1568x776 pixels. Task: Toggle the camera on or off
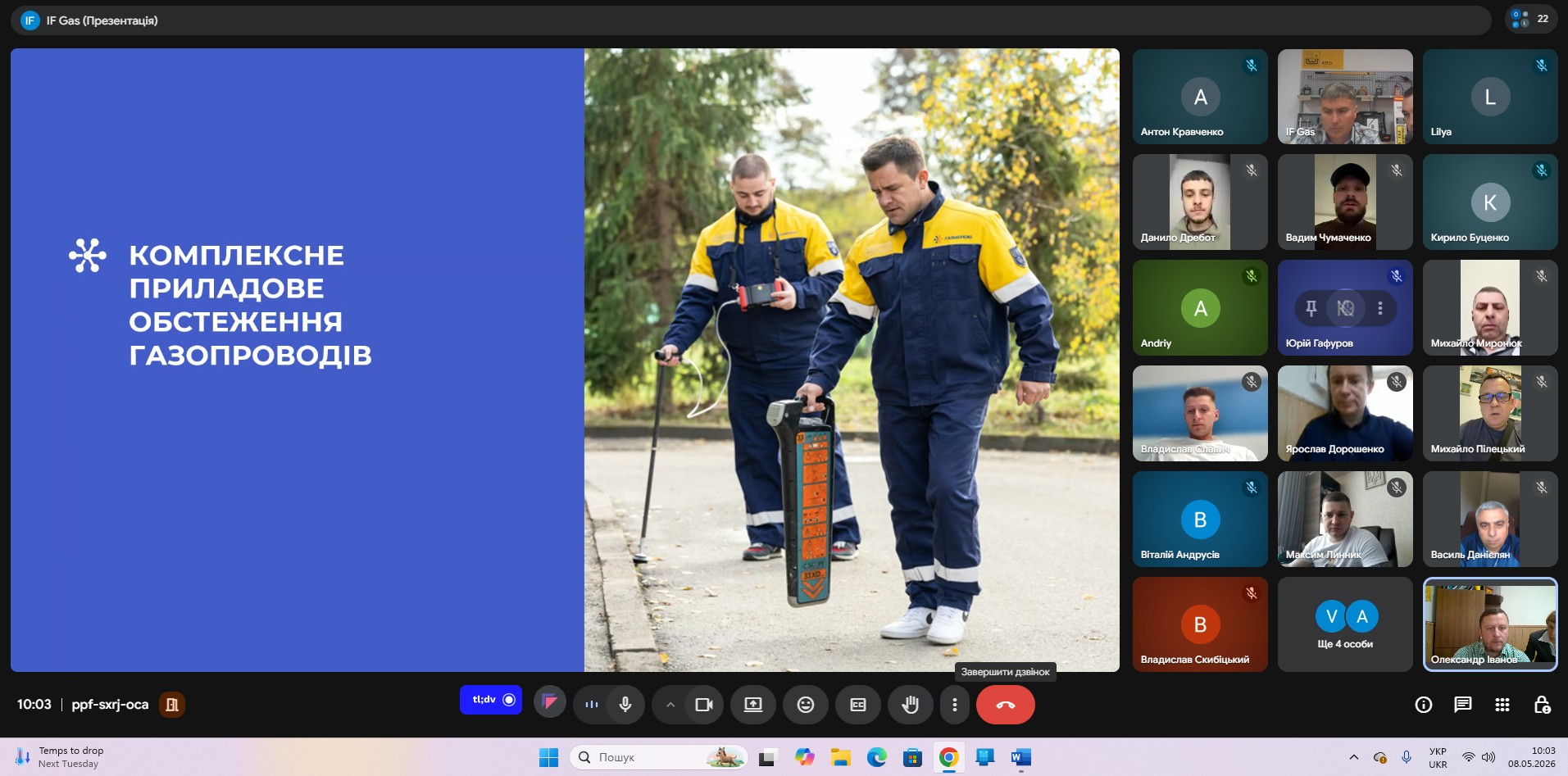coord(704,705)
